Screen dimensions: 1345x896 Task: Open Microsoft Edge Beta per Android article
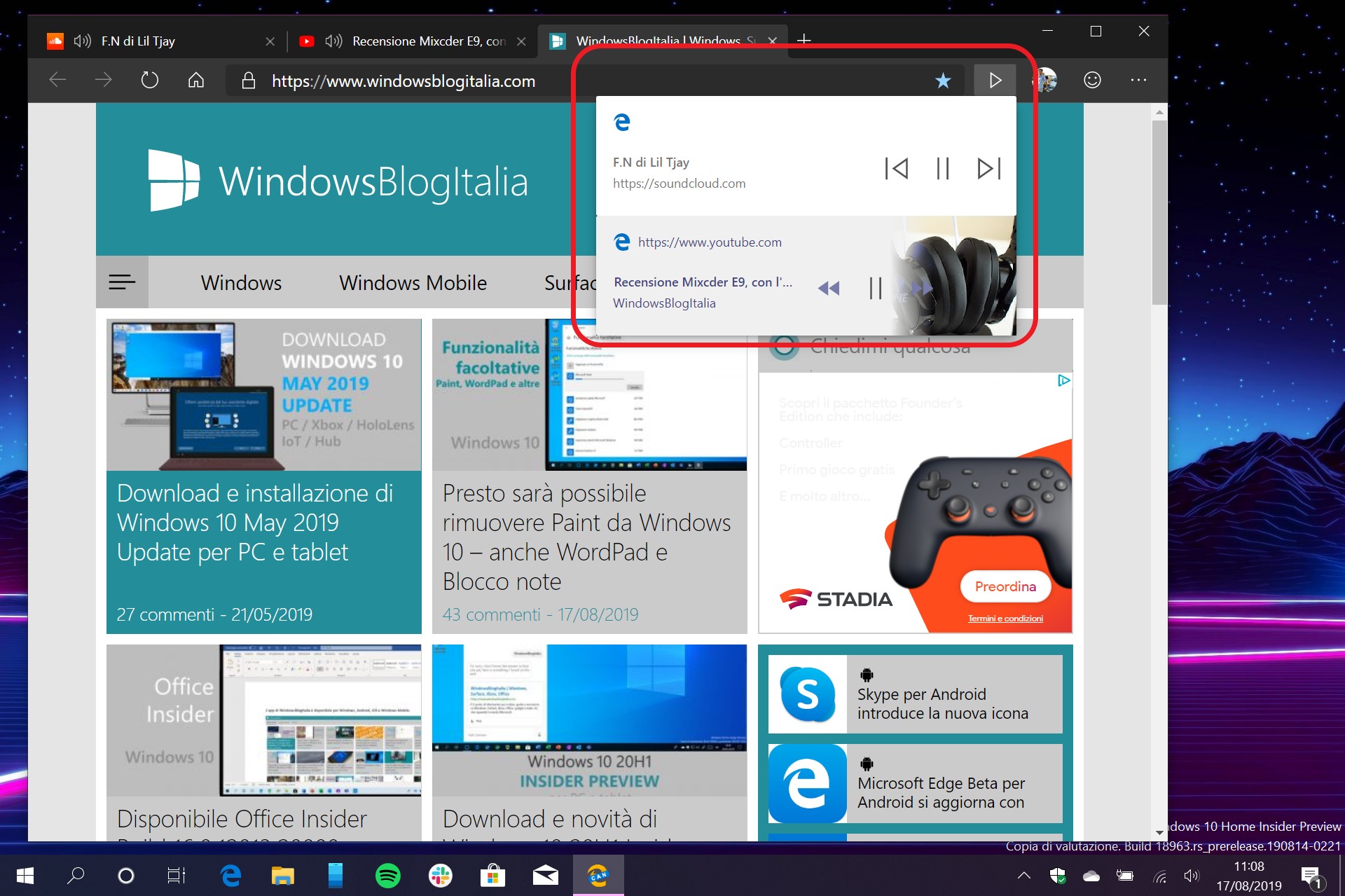tap(916, 783)
